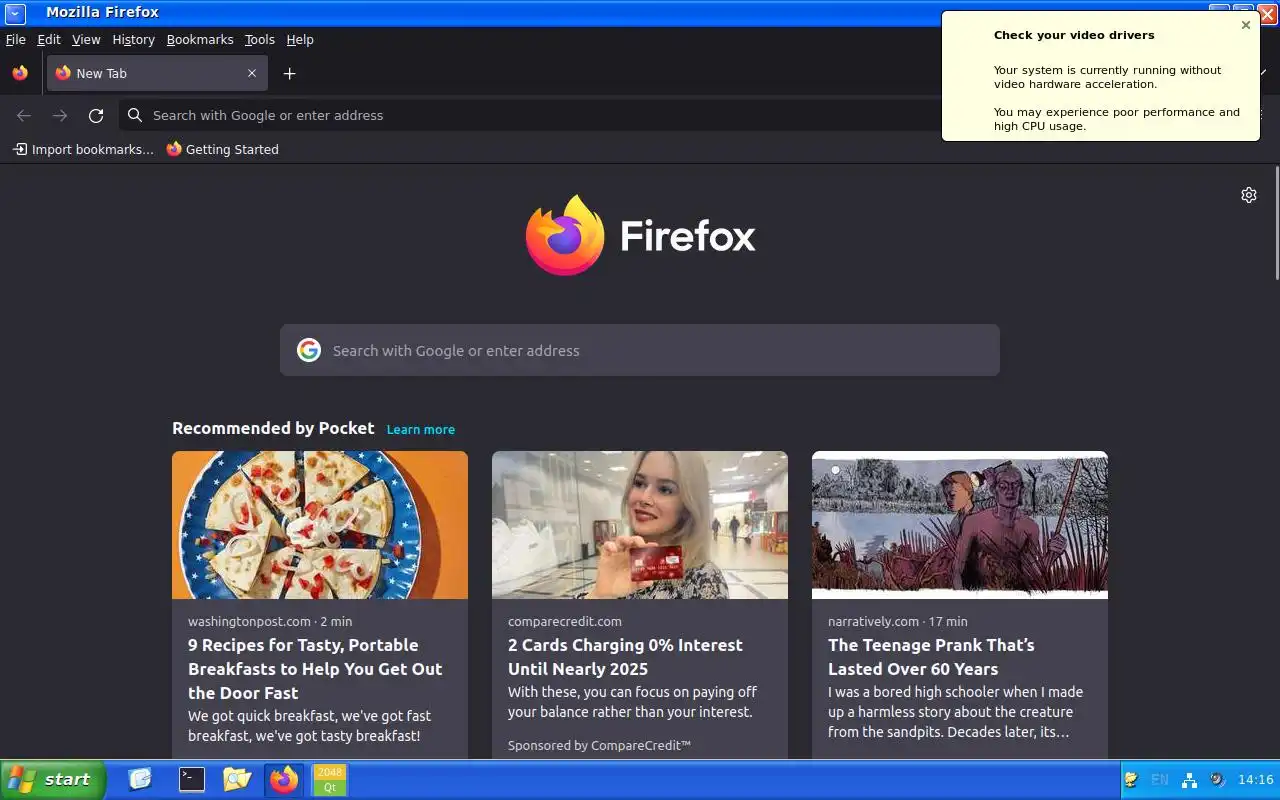Go forward one page

click(x=60, y=115)
